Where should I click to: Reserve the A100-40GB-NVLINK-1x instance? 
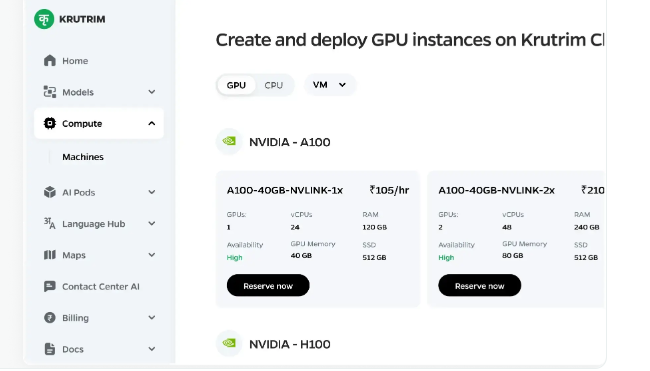tap(268, 286)
